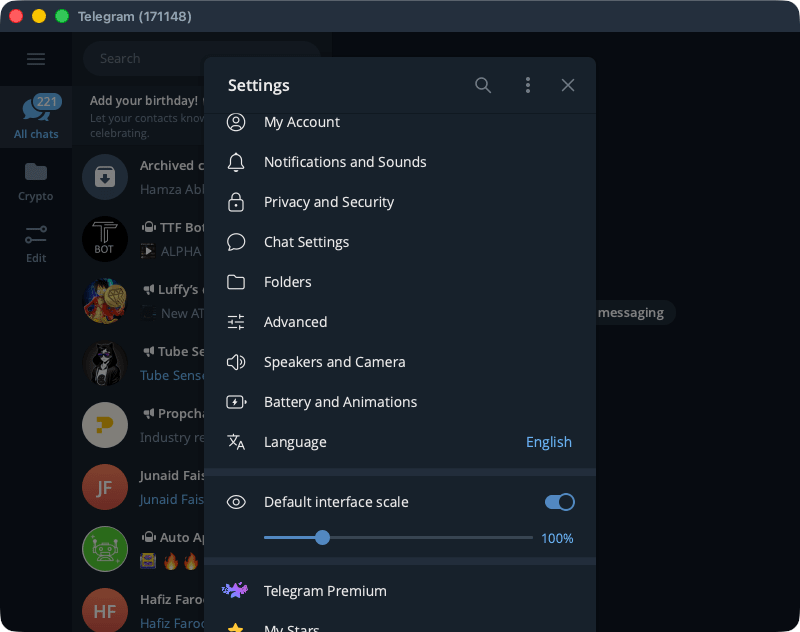Viewport: 800px width, 632px height.
Task: Open the three-dot menu in Settings
Action: pyautogui.click(x=528, y=85)
